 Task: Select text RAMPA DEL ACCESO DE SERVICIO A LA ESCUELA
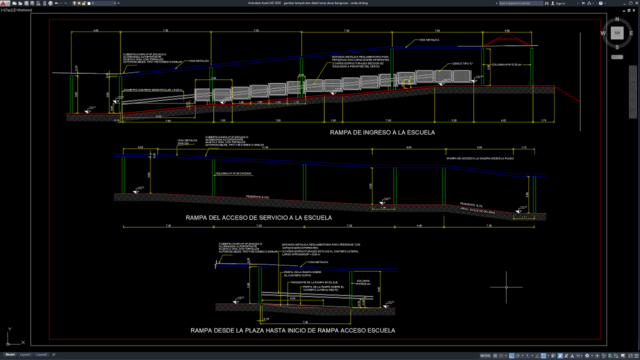(x=258, y=218)
